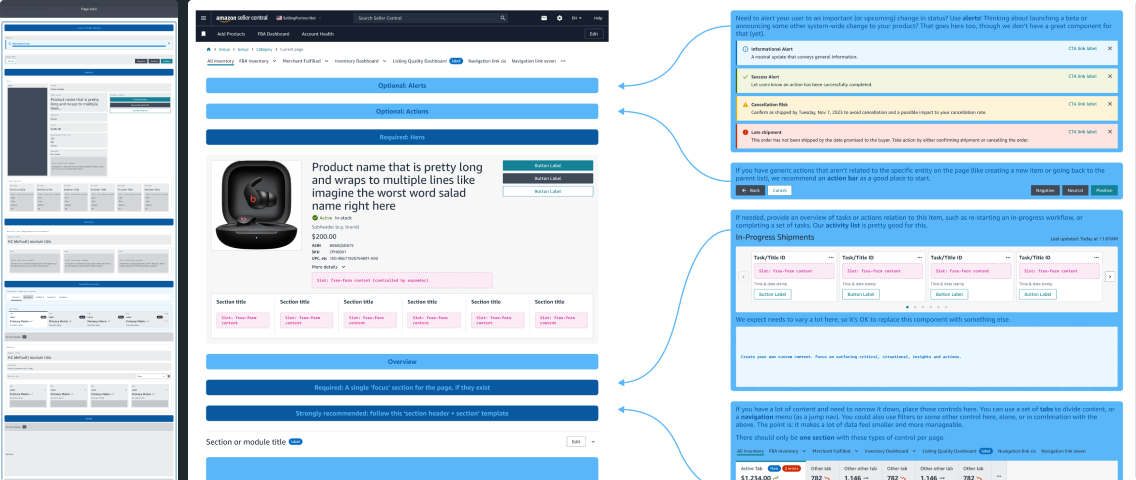Select the All Inventory navigation tab

coord(220,61)
